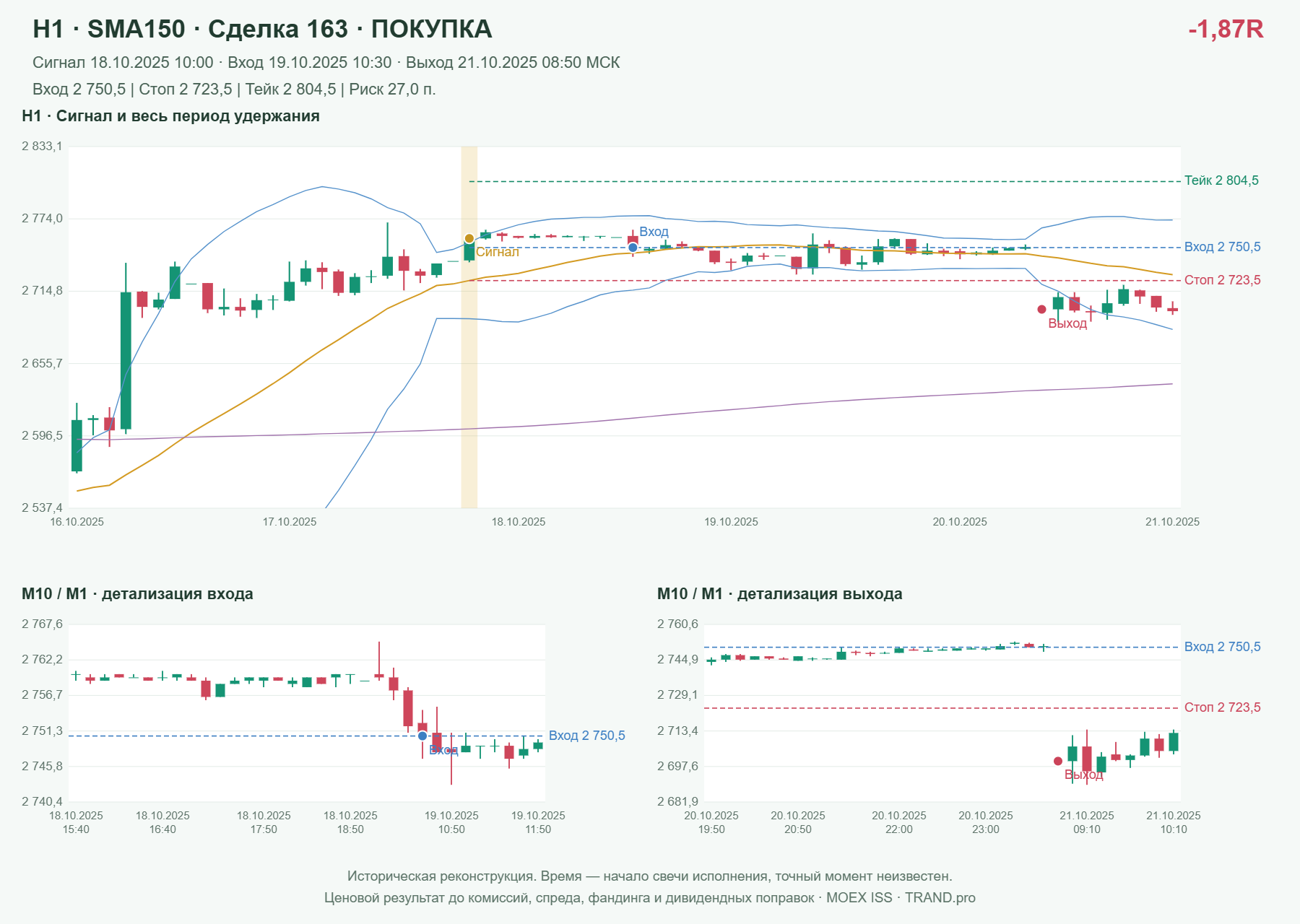Click the title H1 · SMA150 · Сделка 163 · ПОКУПКА

click(x=262, y=29)
